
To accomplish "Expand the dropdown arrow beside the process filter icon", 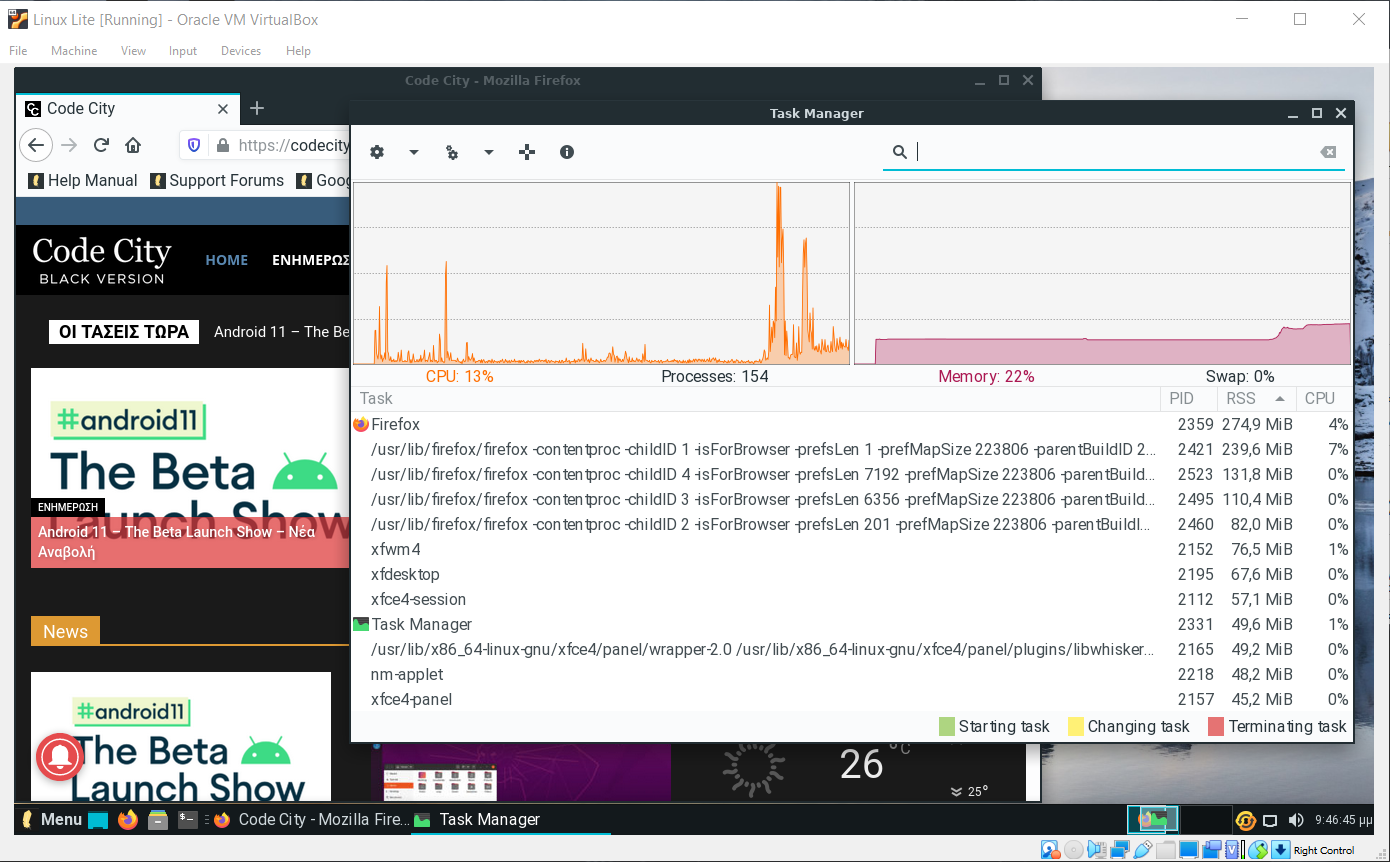I will pyautogui.click(x=488, y=152).
